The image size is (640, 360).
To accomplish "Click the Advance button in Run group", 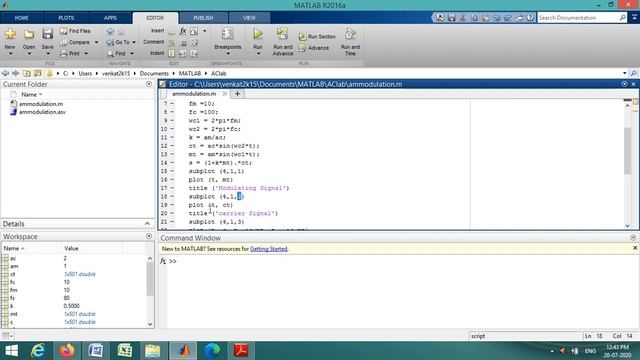I will [x=314, y=48].
